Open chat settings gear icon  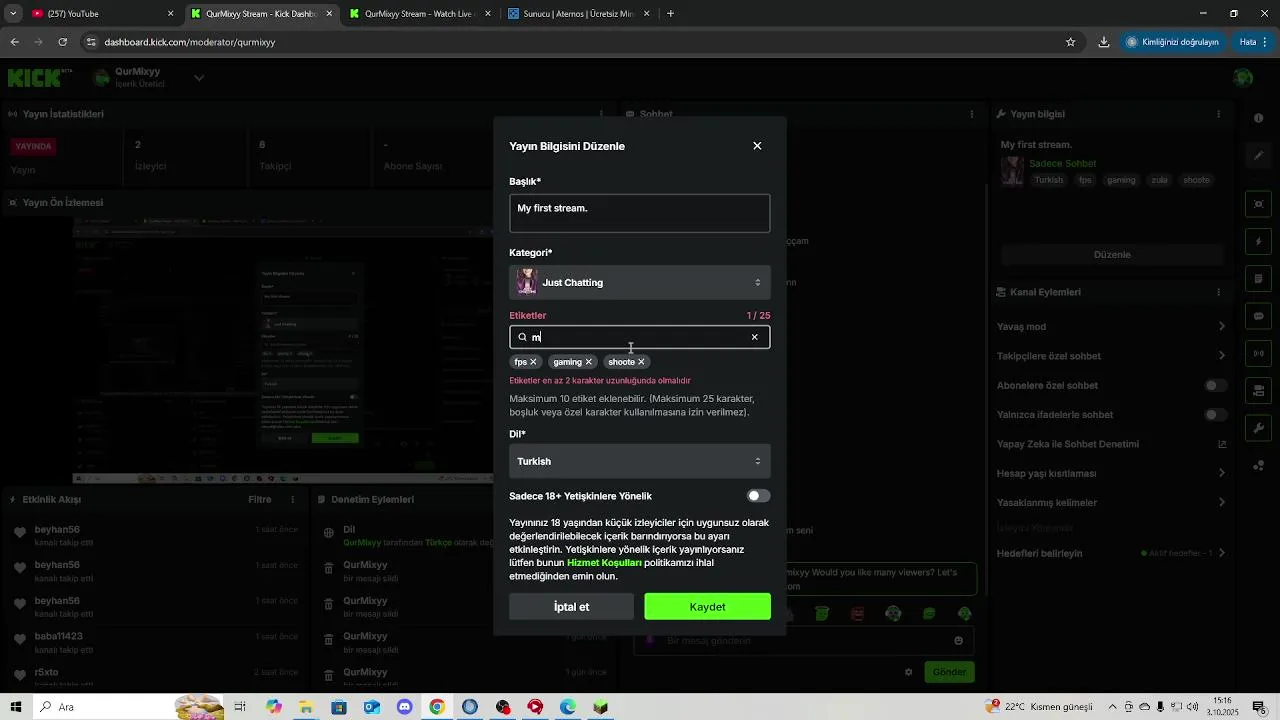tap(909, 672)
